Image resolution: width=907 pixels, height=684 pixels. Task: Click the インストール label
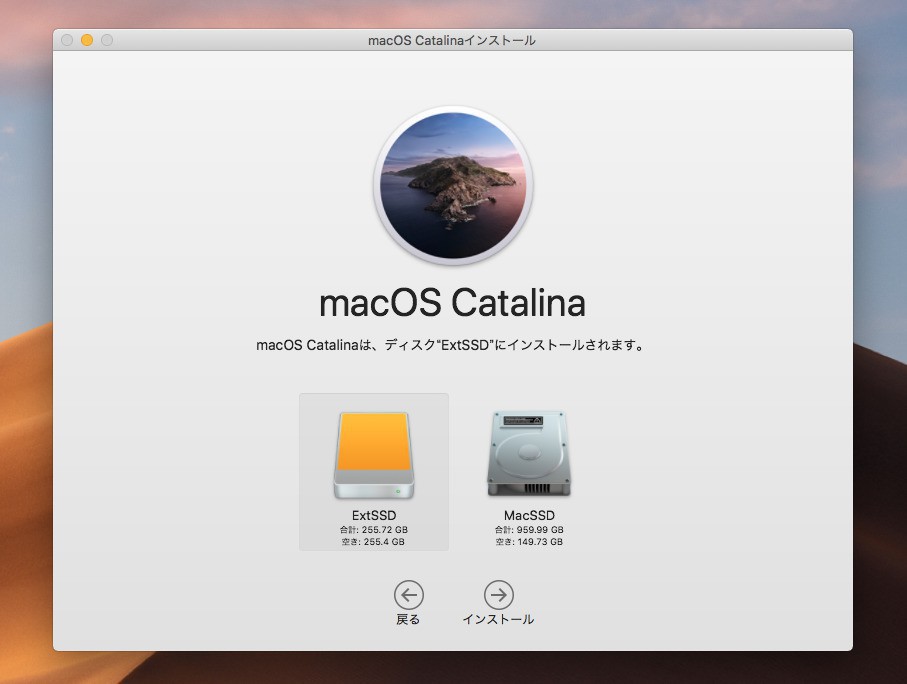tap(498, 619)
